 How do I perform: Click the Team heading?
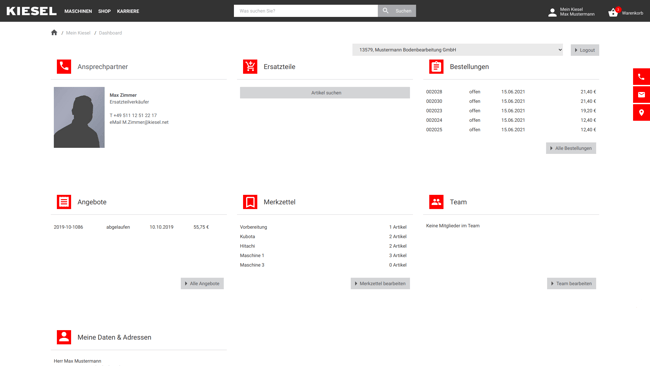click(458, 202)
